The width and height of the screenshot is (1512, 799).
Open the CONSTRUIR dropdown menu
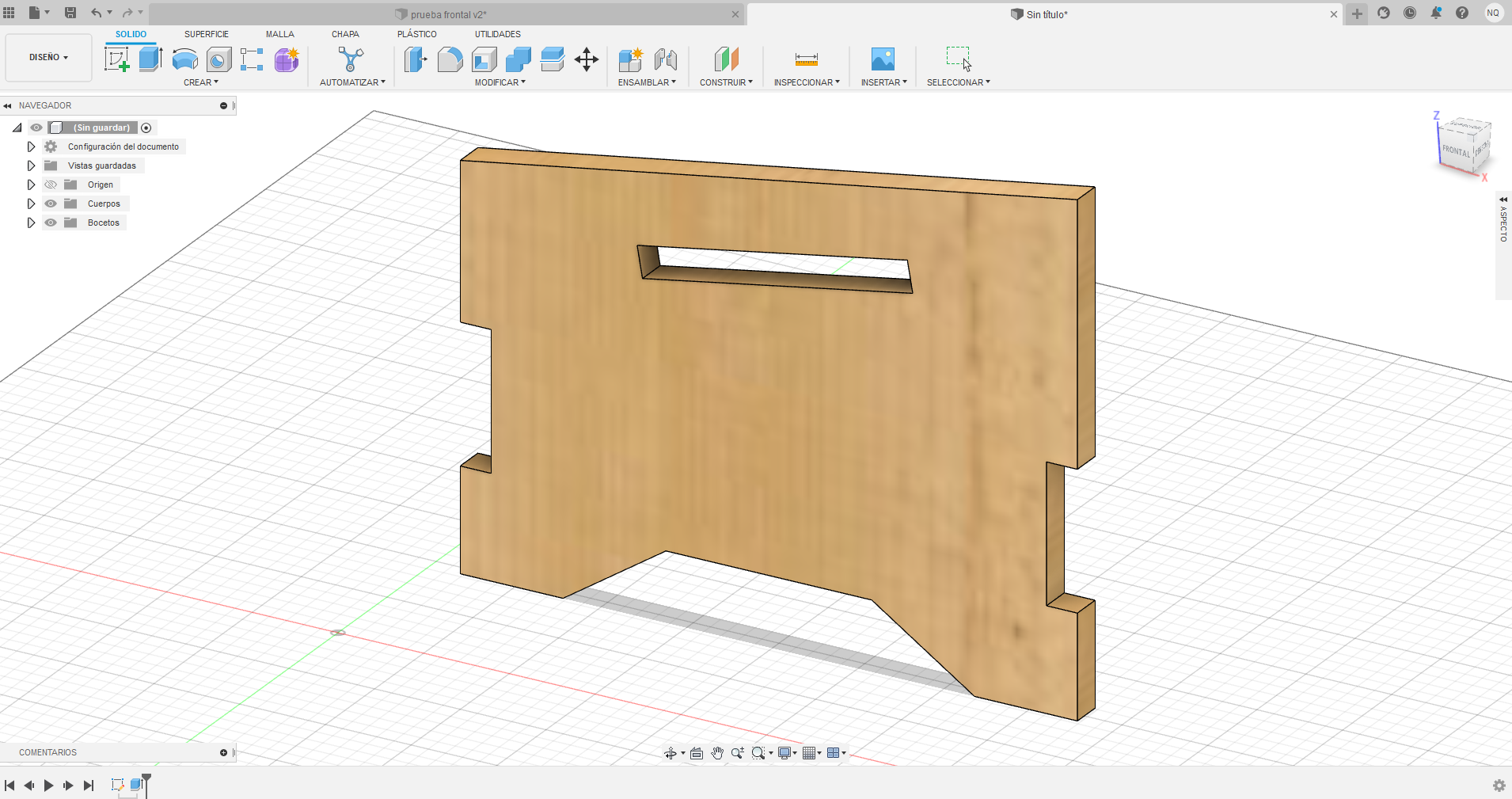coord(726,82)
